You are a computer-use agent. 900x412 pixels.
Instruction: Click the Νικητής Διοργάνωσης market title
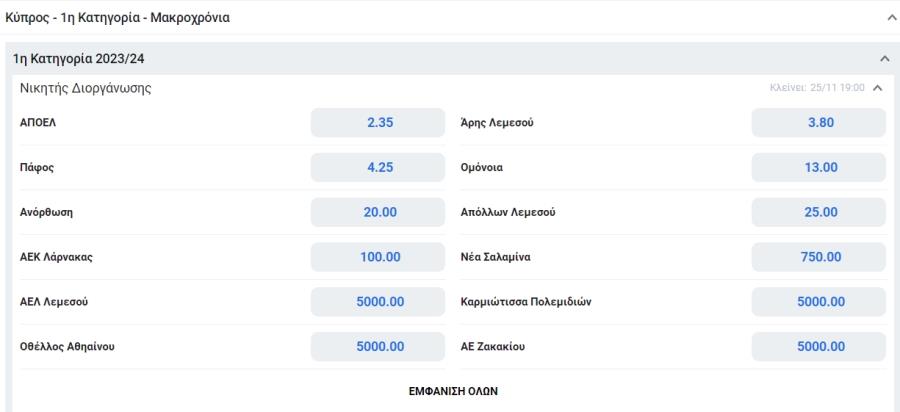pos(86,88)
